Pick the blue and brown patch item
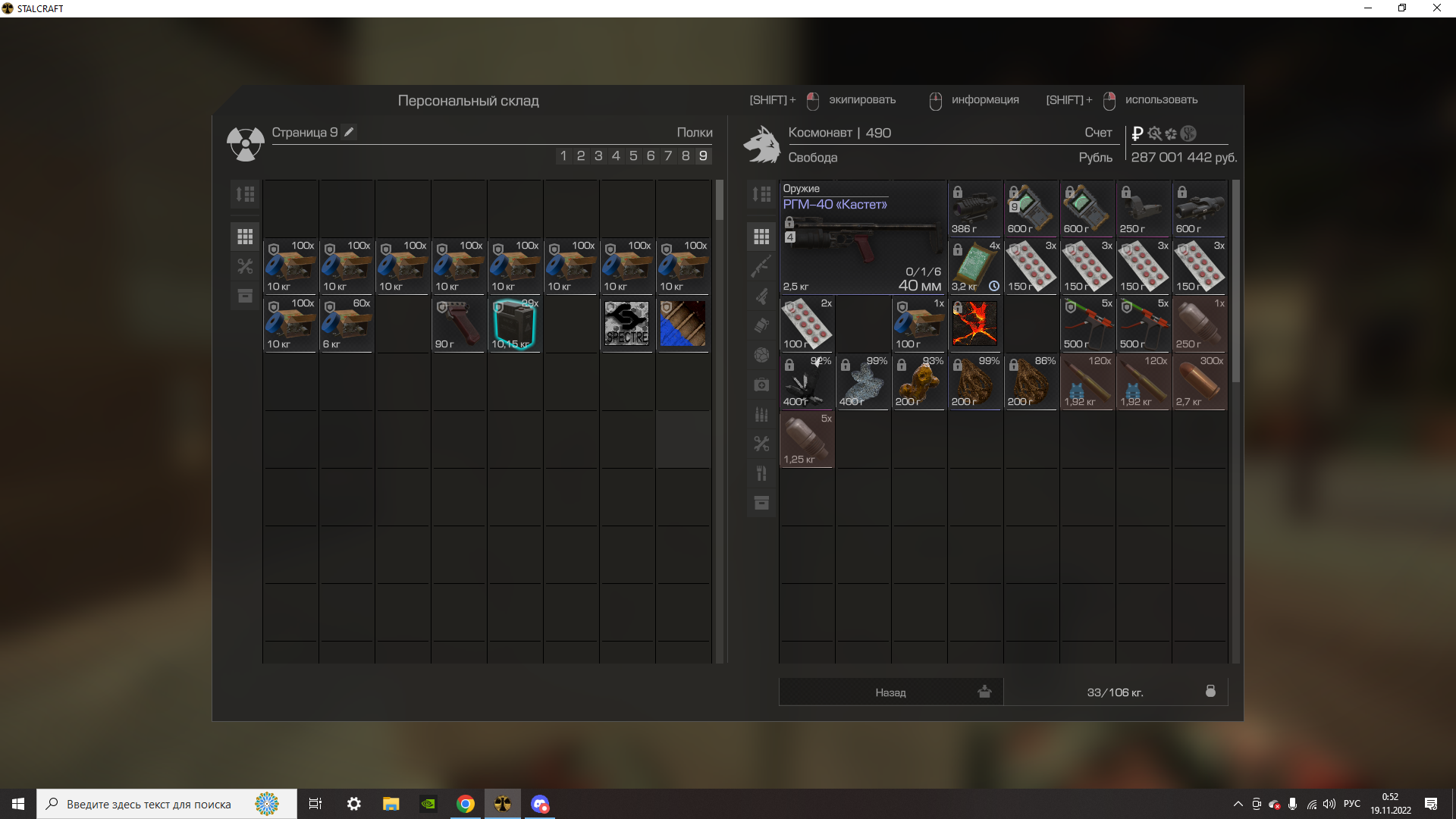This screenshot has height=819, width=1456. [683, 324]
